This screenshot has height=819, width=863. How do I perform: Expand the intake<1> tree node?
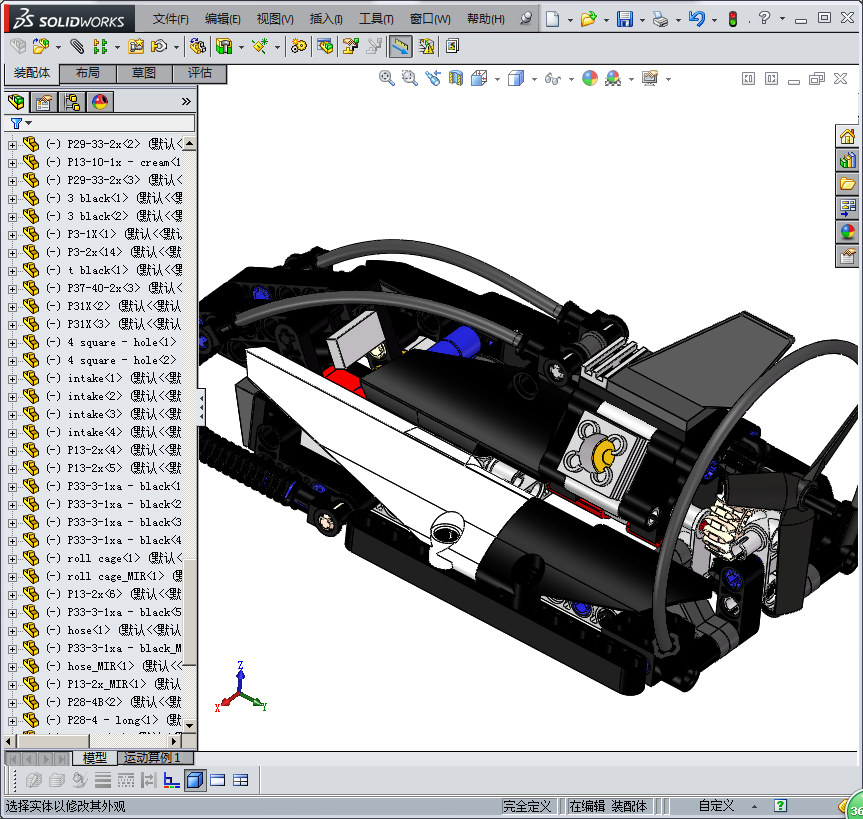(12, 379)
